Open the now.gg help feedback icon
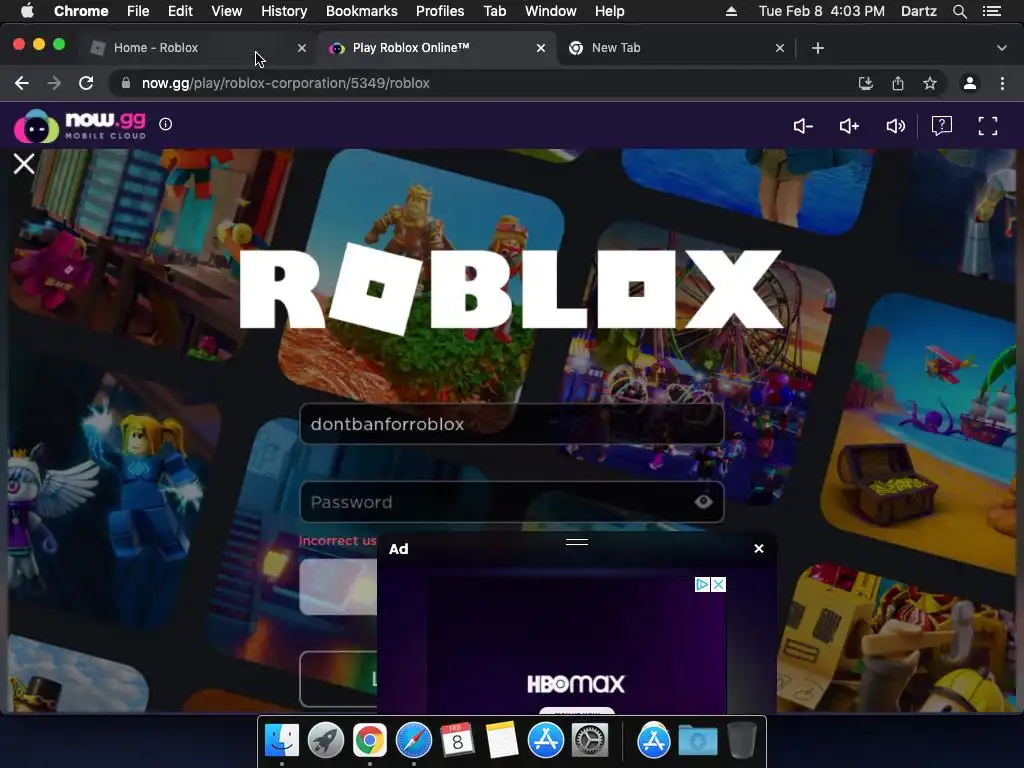 [x=941, y=125]
